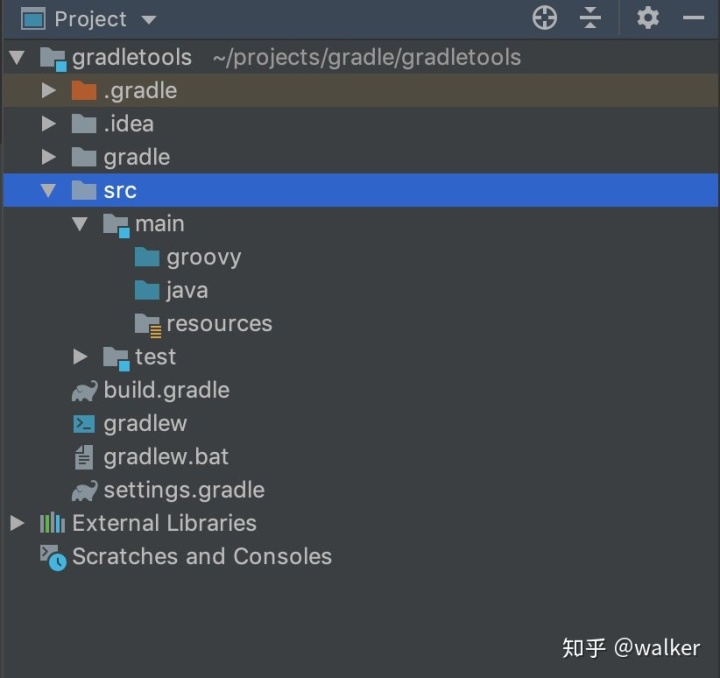The height and width of the screenshot is (678, 720).
Task: Select the External Libraries label
Action: pos(164,523)
